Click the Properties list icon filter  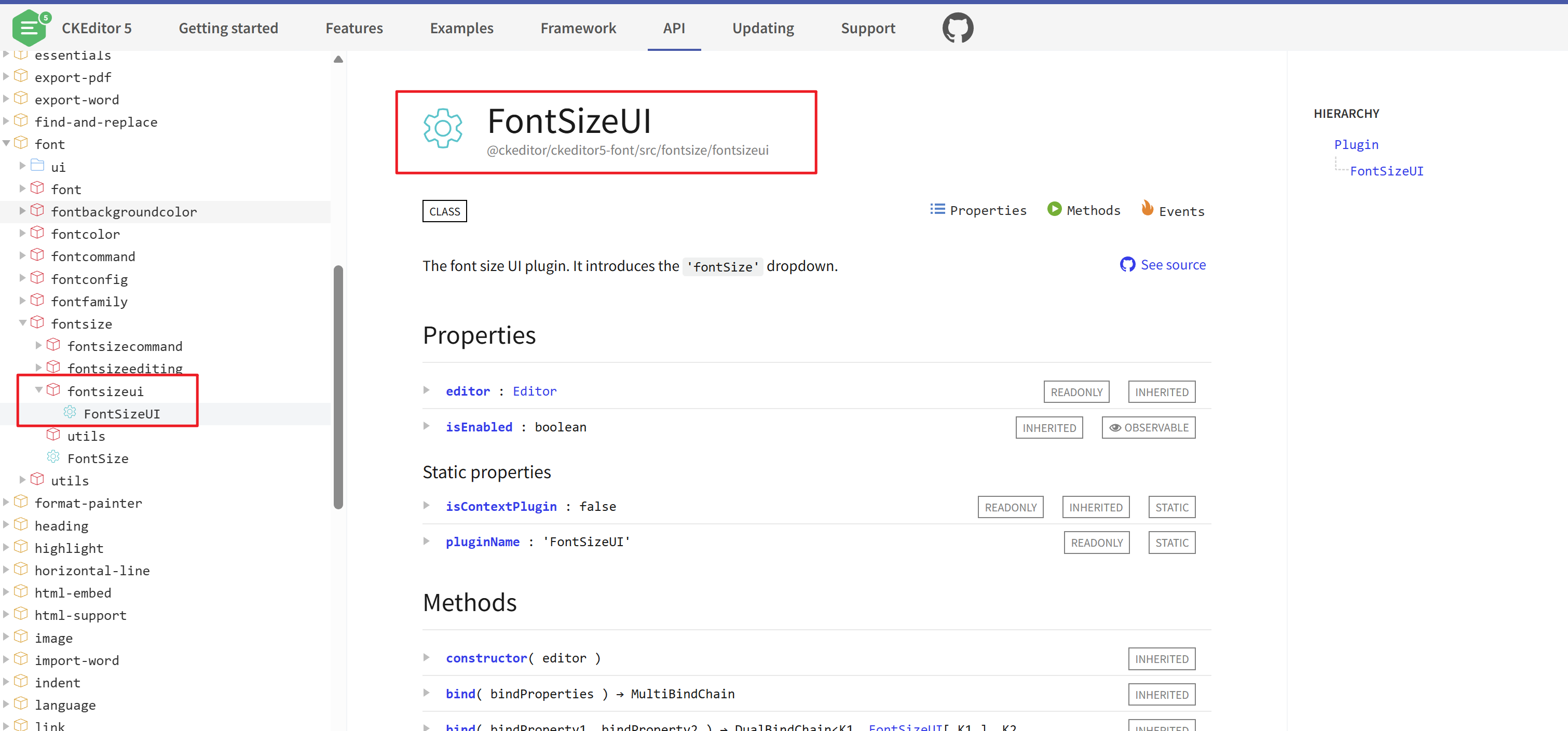(x=937, y=209)
